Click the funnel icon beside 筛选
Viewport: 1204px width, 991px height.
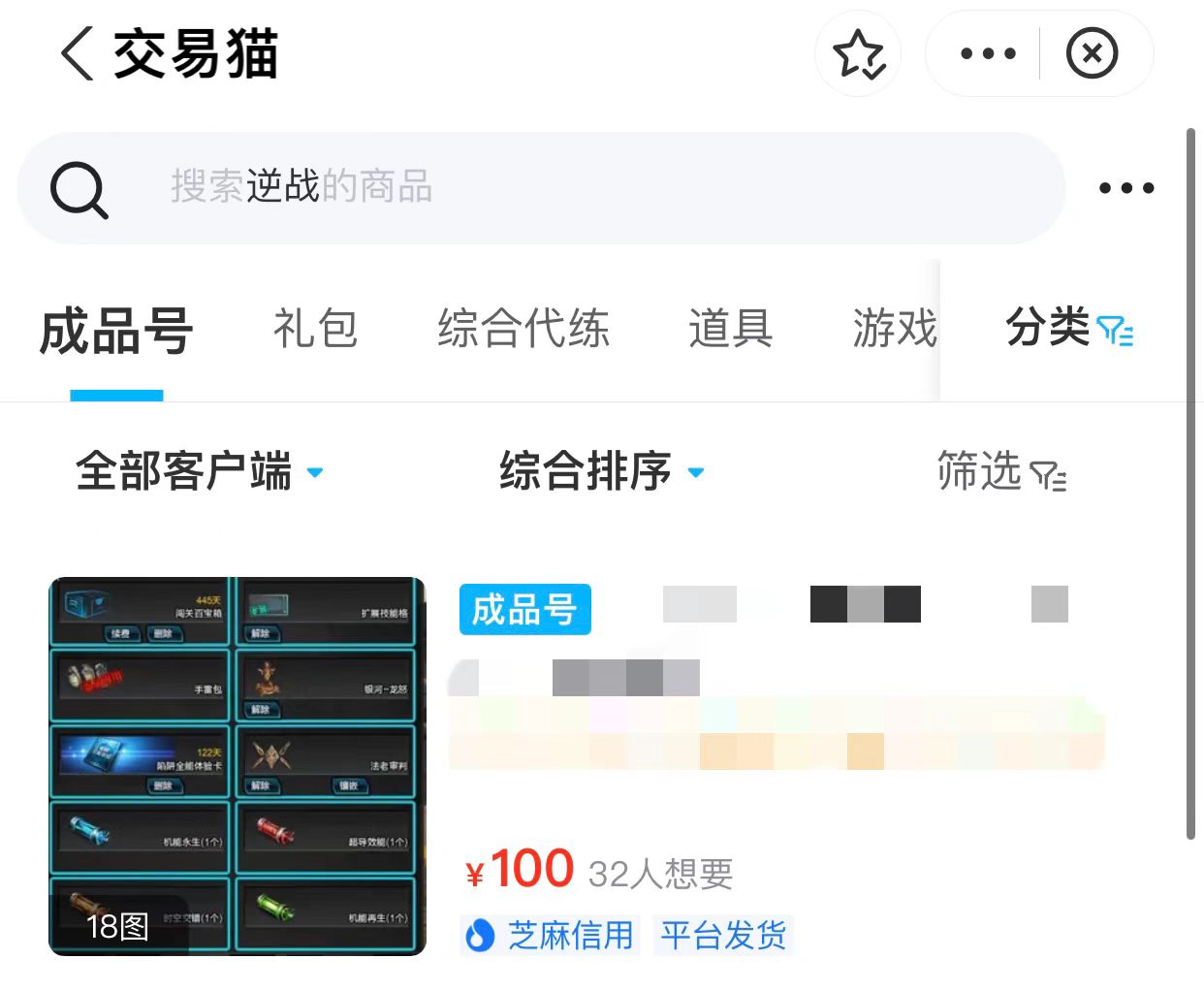click(1048, 476)
